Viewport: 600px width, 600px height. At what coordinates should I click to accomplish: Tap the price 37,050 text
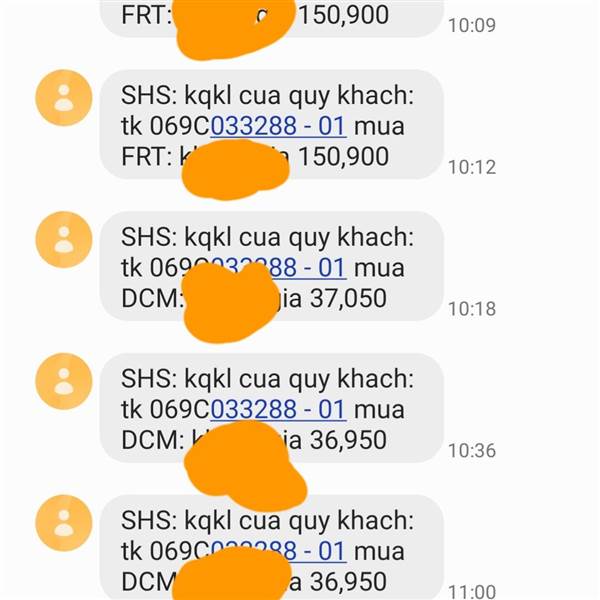348,298
